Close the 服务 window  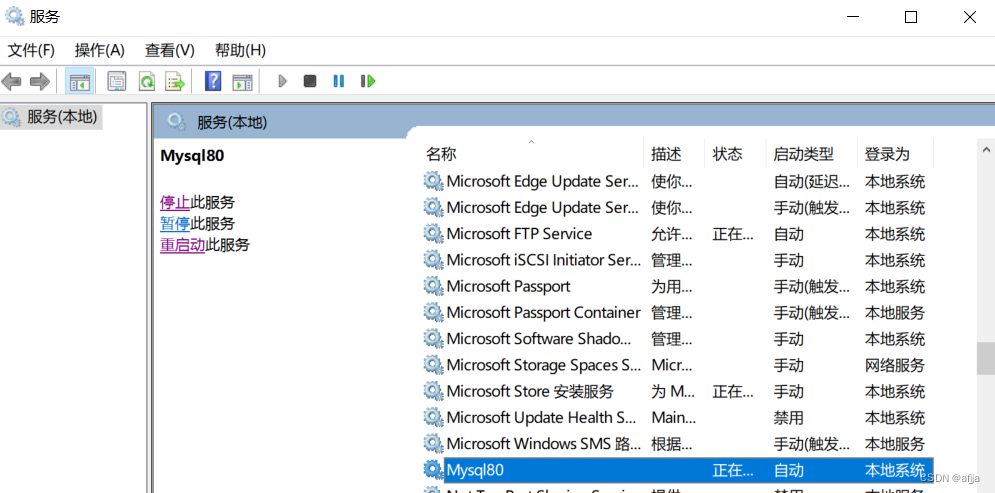pos(970,17)
